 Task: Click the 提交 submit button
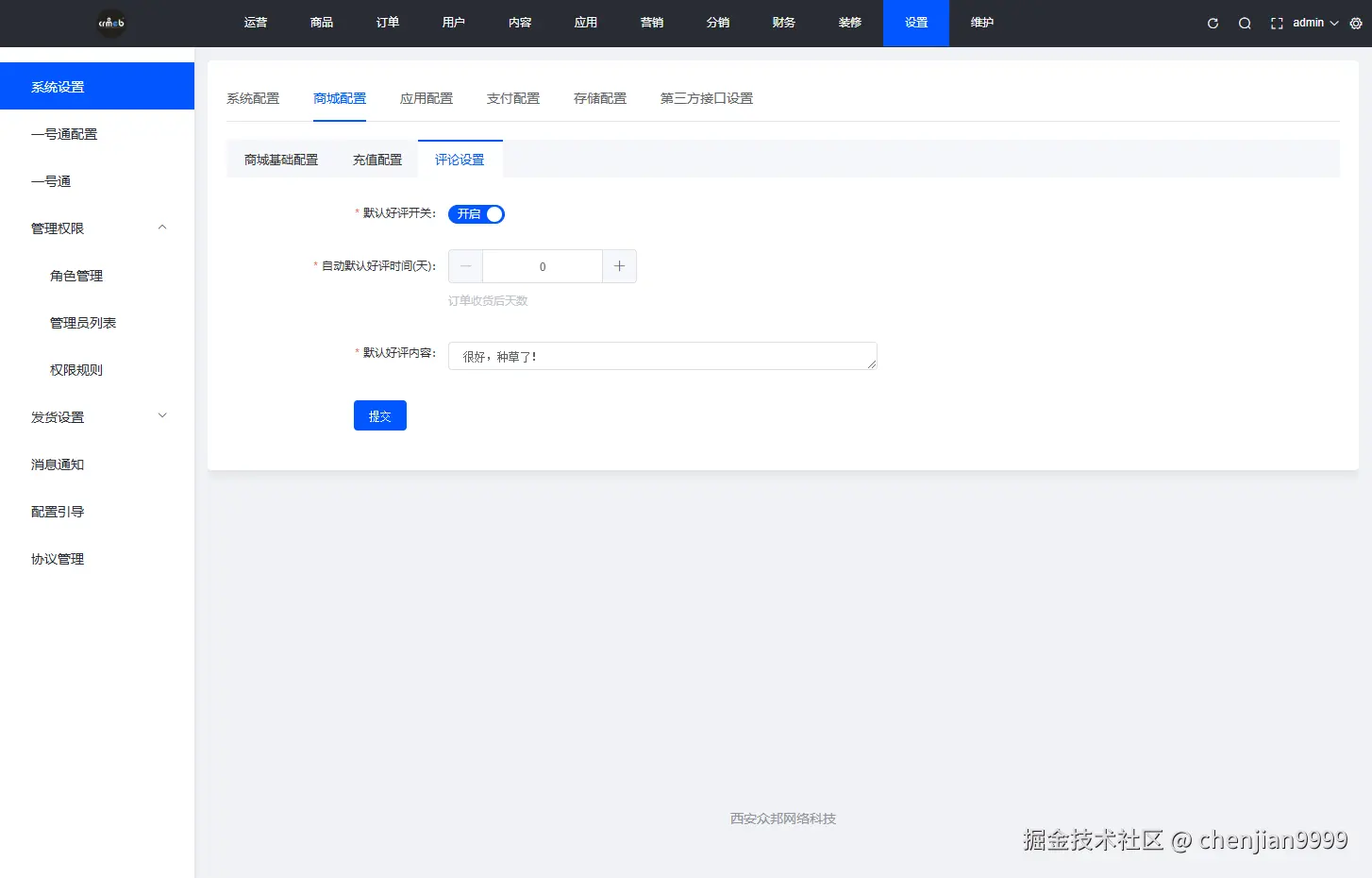(x=380, y=415)
